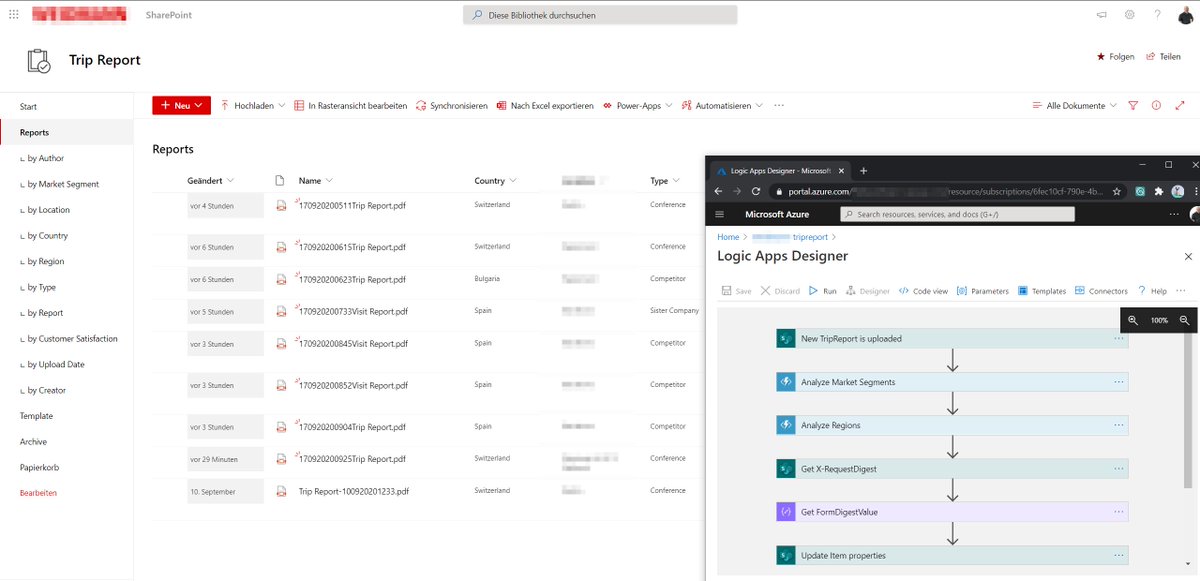Switch to Code view in Logic Apps Designer
1200x581 pixels.
point(923,291)
